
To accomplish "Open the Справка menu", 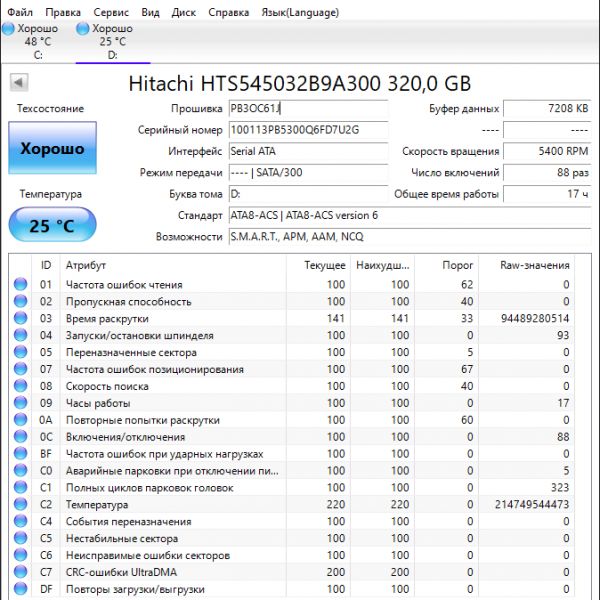I will (x=228, y=13).
